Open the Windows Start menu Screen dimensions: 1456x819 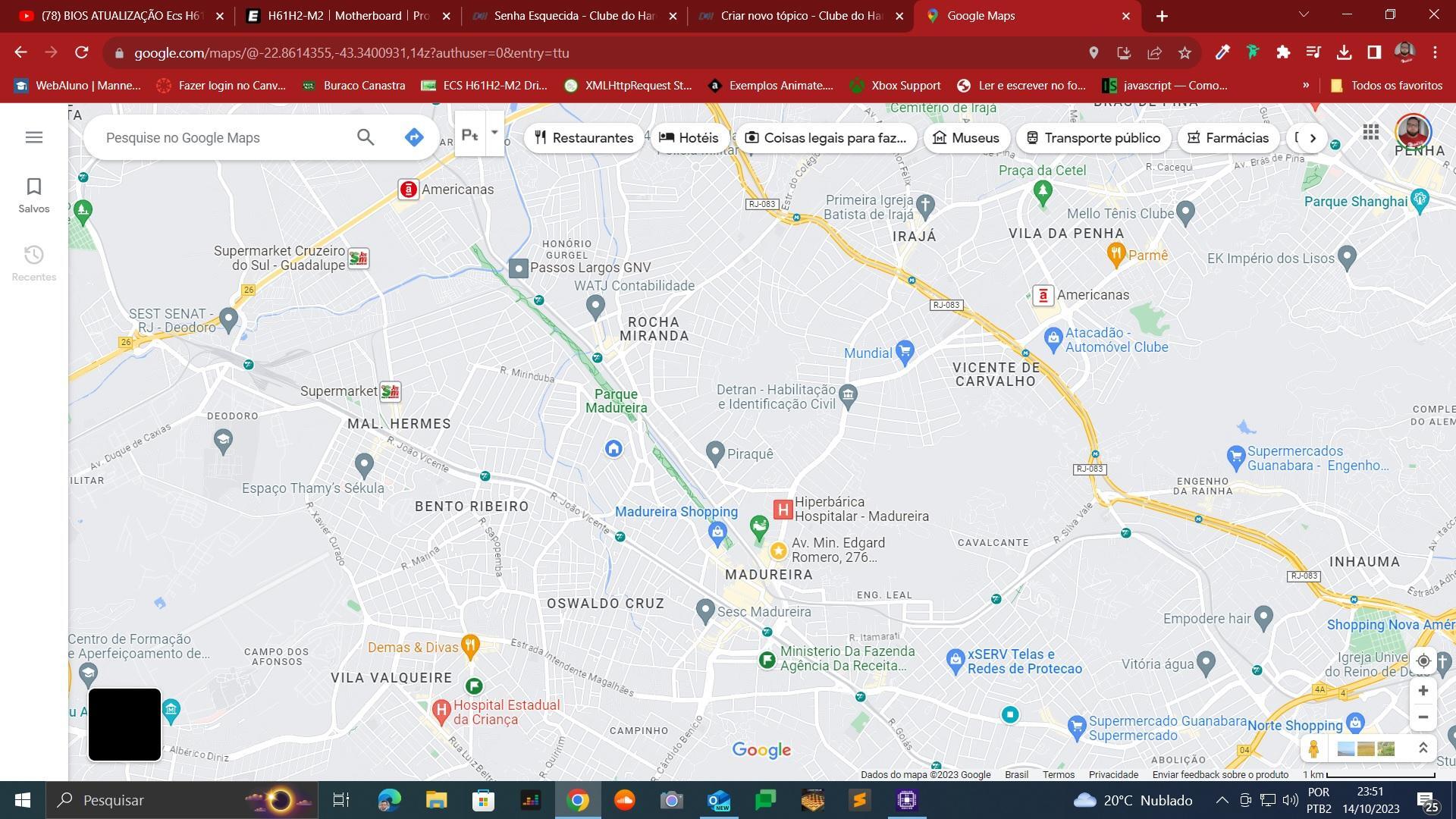point(22,800)
